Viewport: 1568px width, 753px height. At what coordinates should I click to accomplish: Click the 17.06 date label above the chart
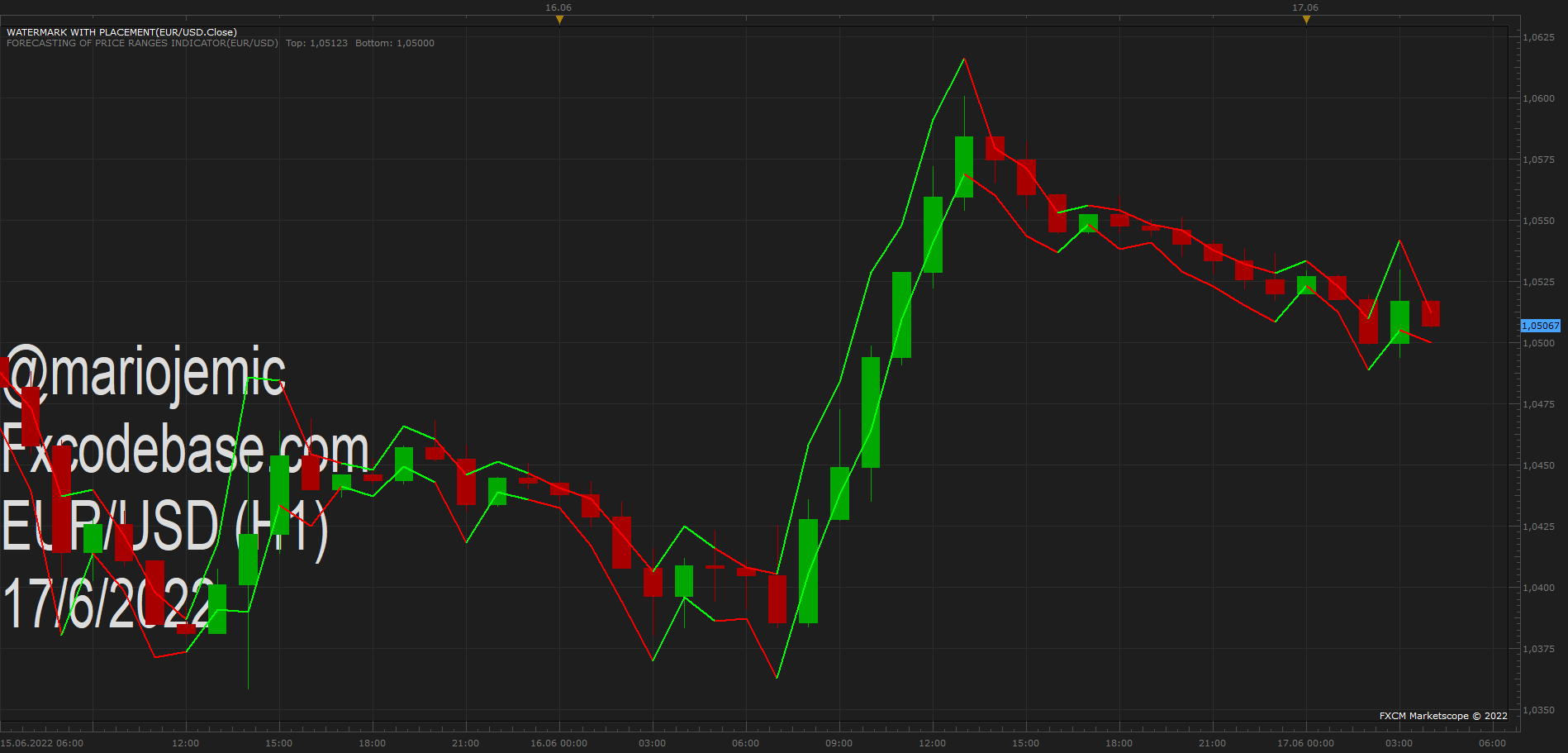pos(1305,7)
